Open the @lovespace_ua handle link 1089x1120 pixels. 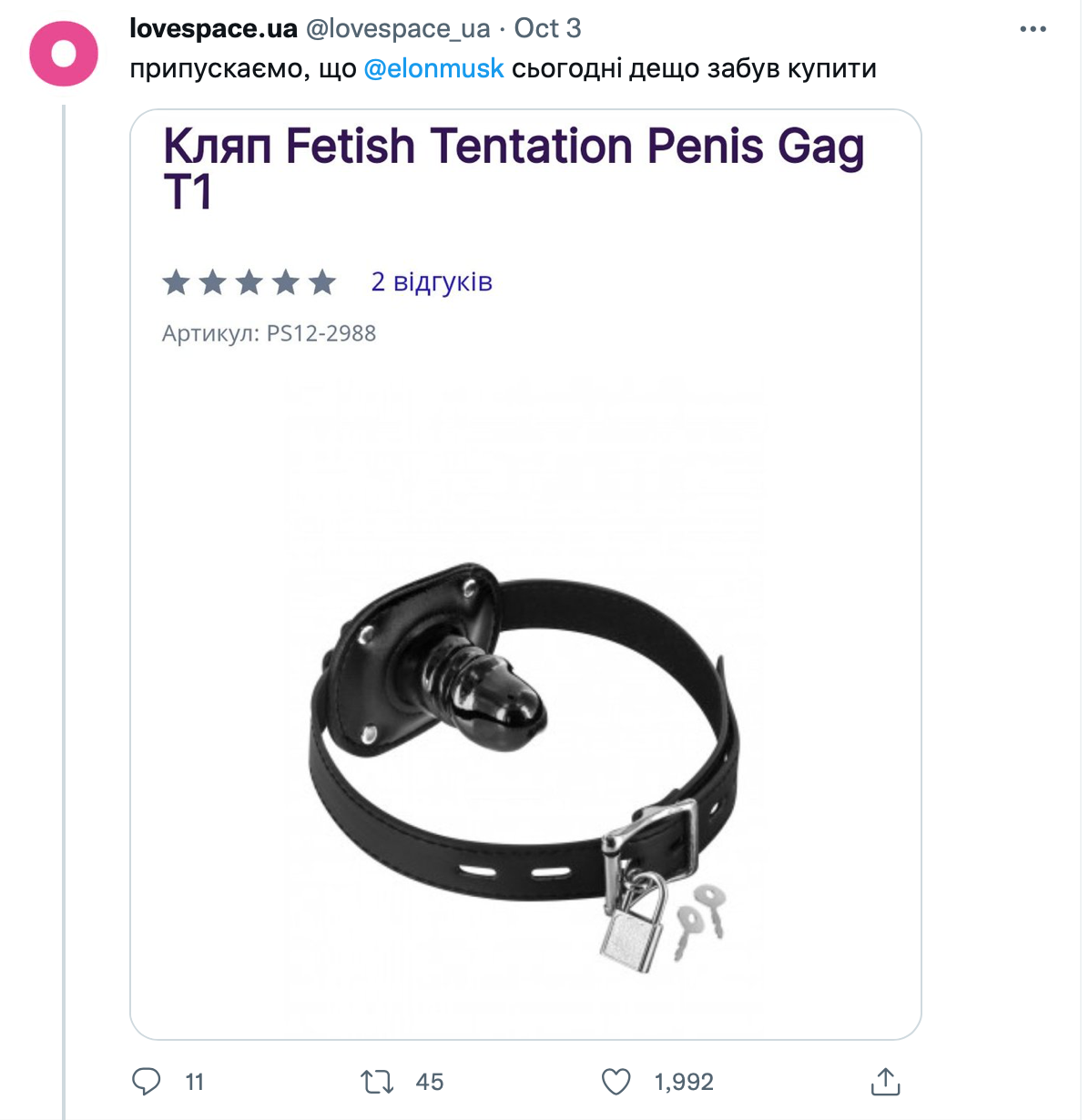coord(398,29)
